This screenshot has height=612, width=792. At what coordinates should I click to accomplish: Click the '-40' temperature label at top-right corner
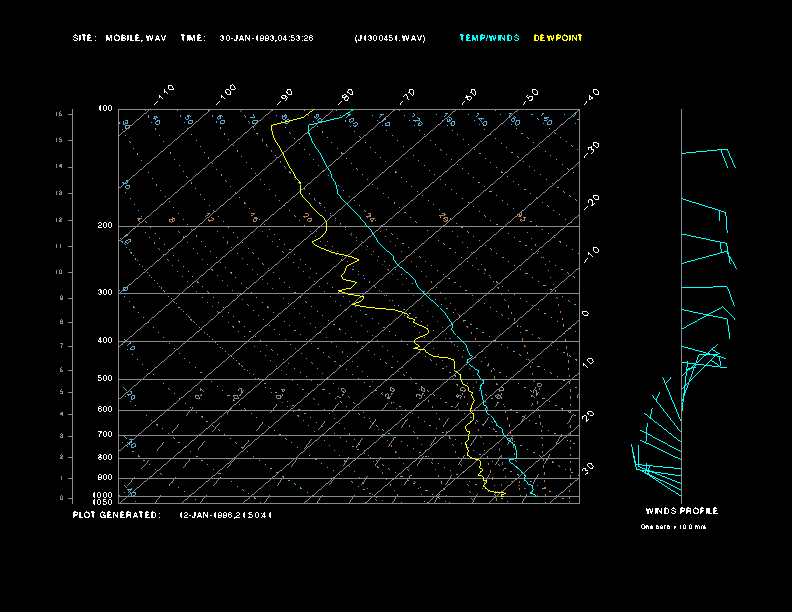pyautogui.click(x=591, y=96)
